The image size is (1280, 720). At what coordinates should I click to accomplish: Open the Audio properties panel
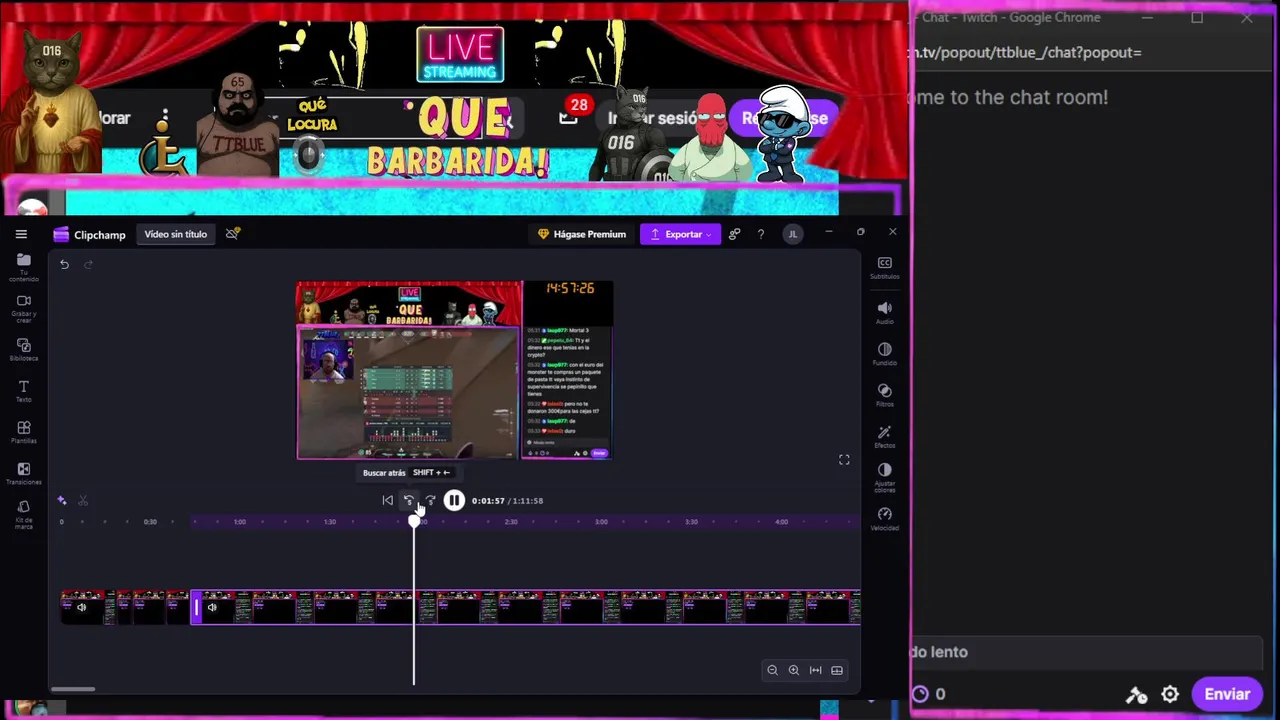[884, 313]
